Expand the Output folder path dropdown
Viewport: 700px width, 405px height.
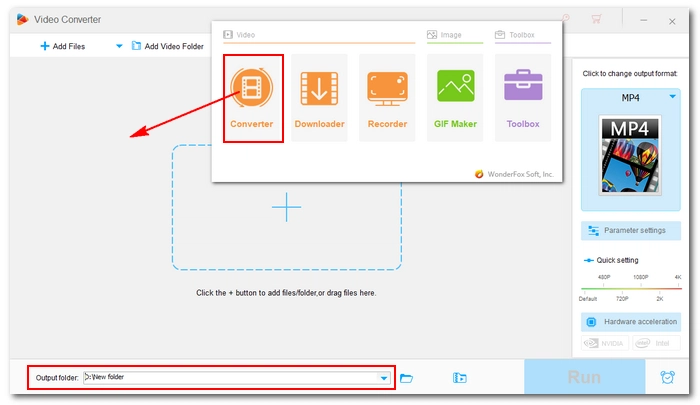pos(384,378)
